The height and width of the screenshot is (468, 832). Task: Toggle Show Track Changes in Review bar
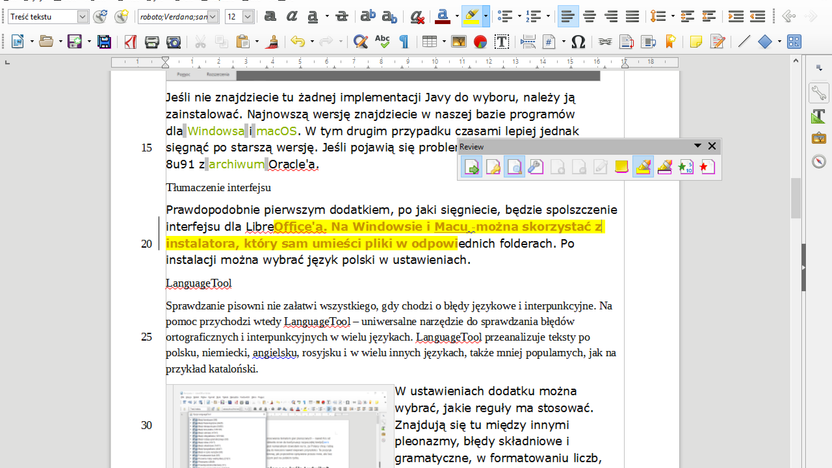pos(514,167)
